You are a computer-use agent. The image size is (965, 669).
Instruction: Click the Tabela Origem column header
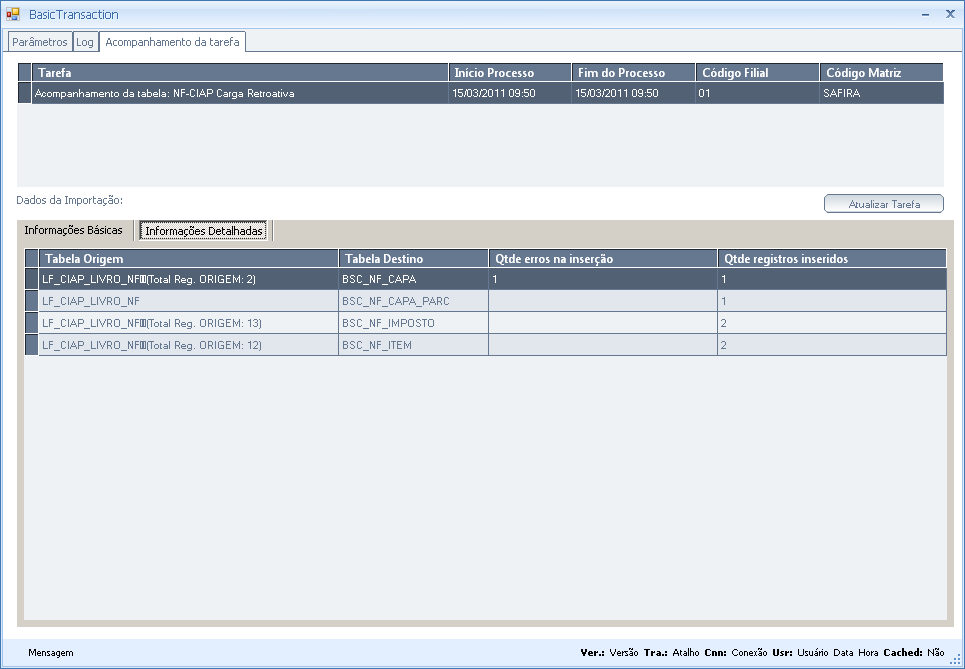click(188, 259)
